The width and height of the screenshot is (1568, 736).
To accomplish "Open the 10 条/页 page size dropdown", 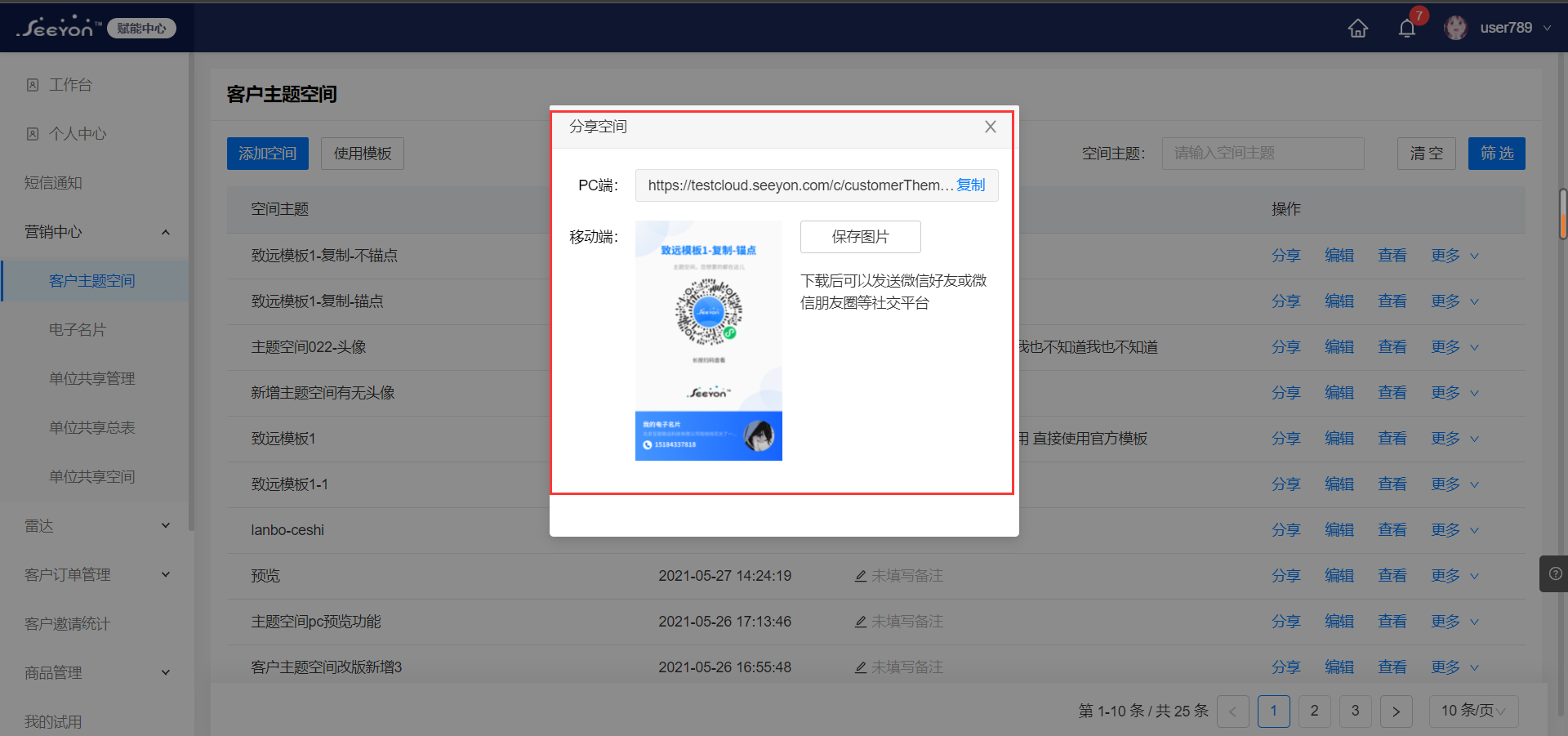I will [1474, 711].
